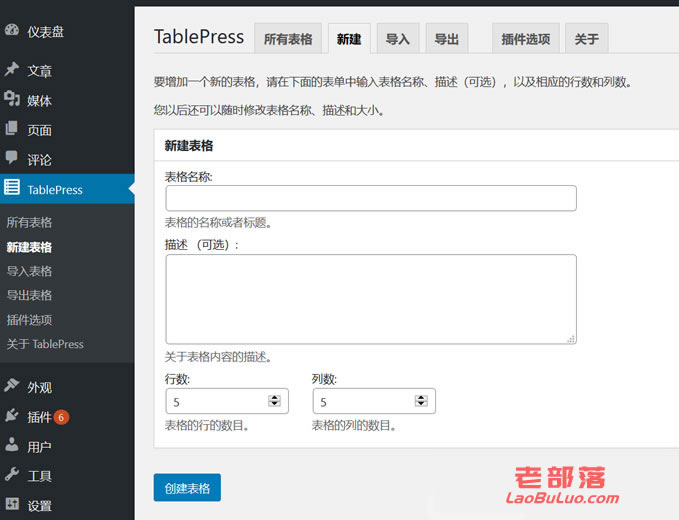The image size is (679, 520).
Task: Click the comment bubble icon beside 评论
Action: pos(12,157)
